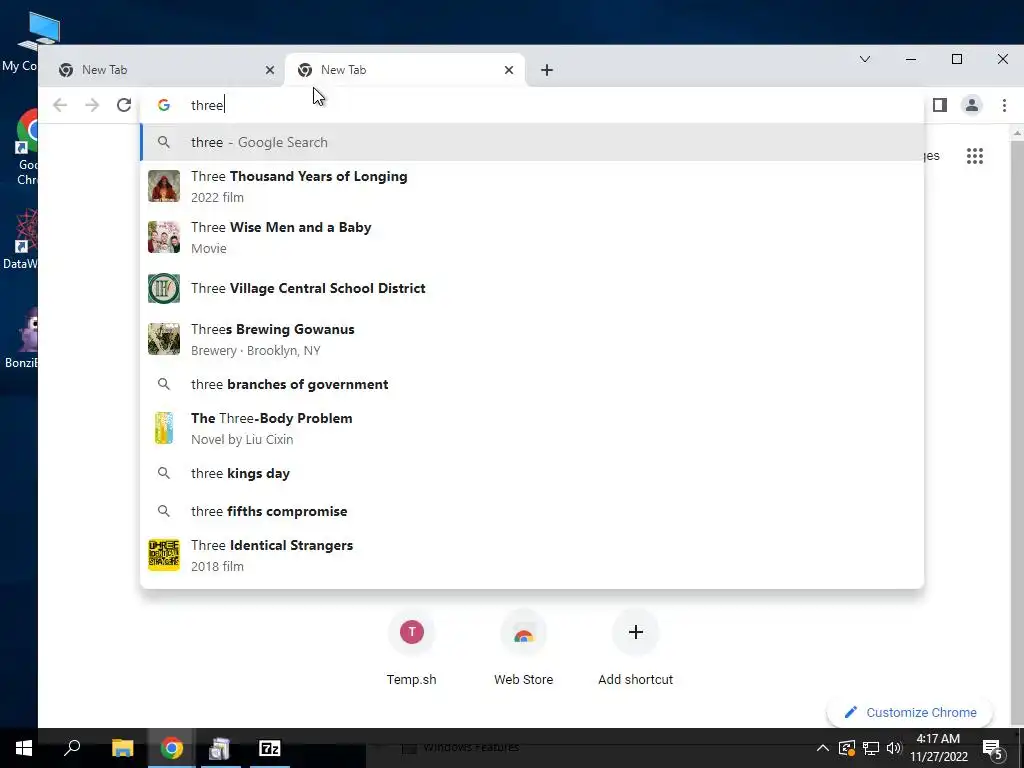This screenshot has width=1024, height=768.
Task: Click the volume speaker tray icon
Action: click(x=894, y=748)
